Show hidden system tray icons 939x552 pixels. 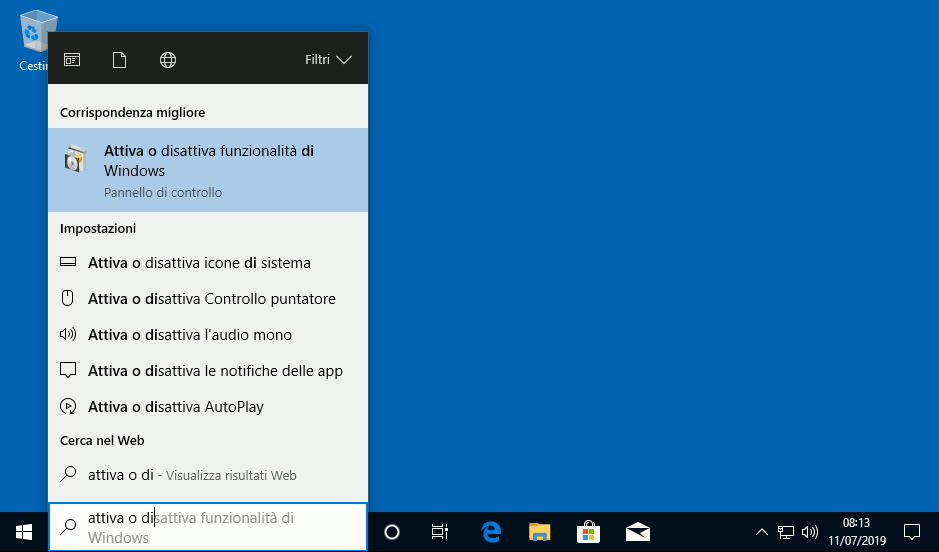[x=761, y=532]
